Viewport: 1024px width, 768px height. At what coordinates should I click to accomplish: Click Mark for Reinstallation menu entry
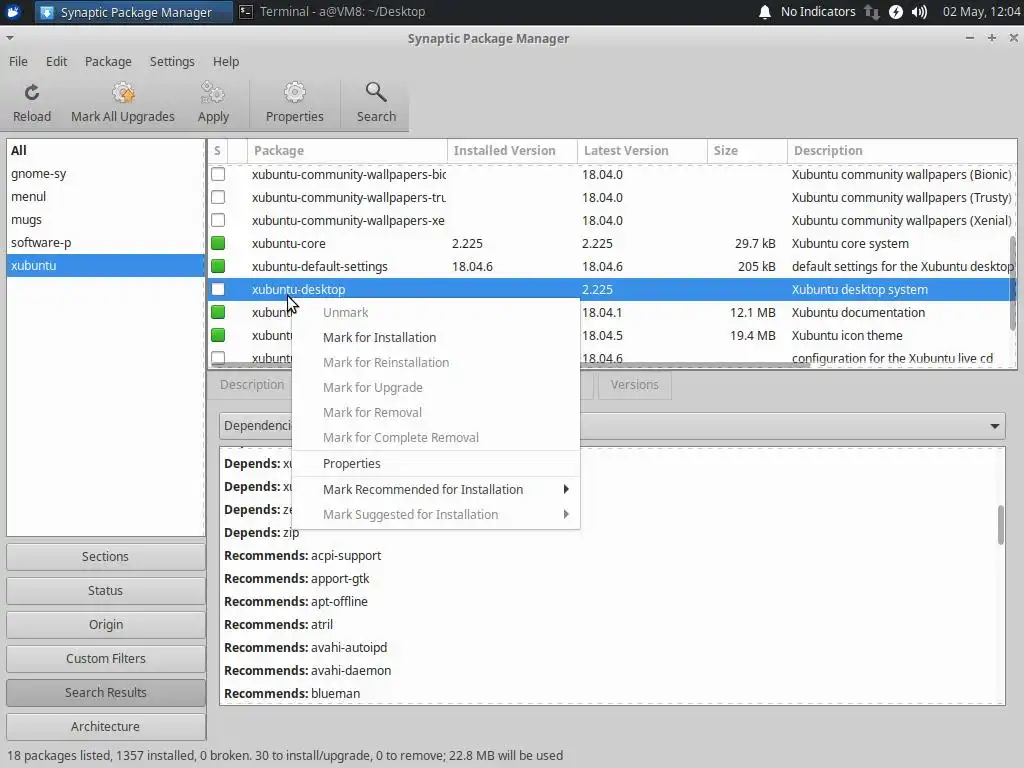coord(436,362)
